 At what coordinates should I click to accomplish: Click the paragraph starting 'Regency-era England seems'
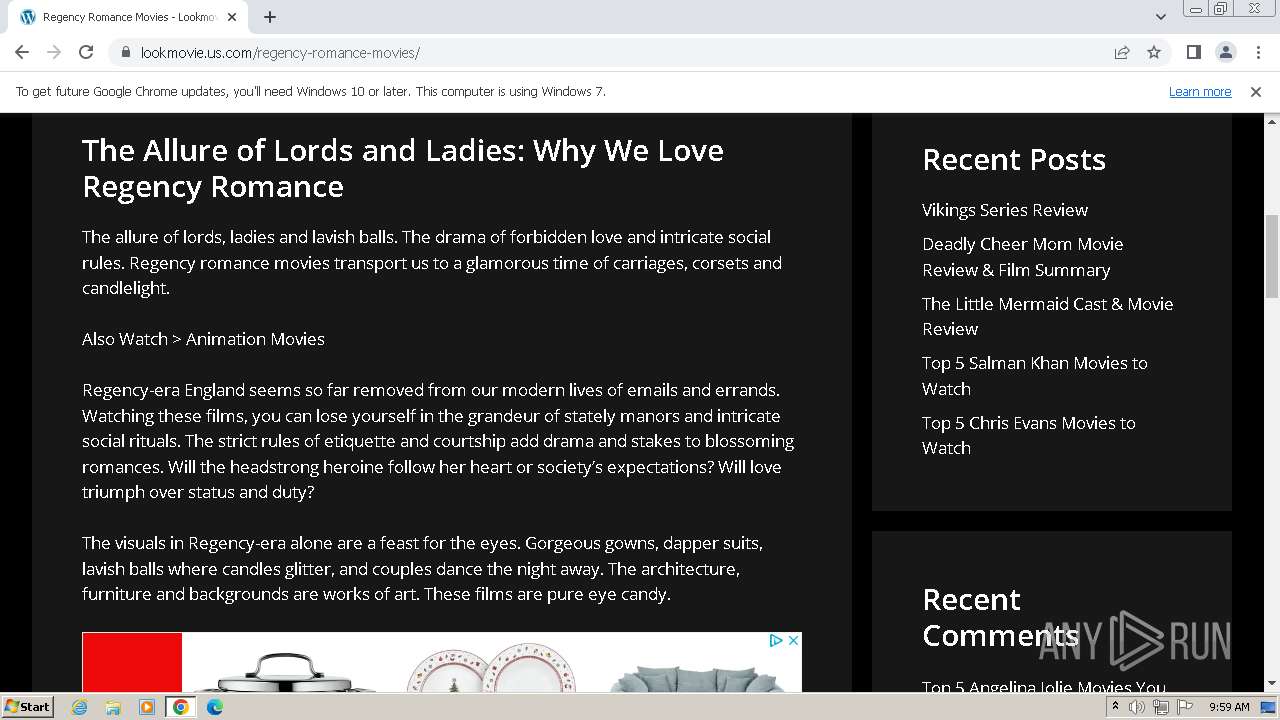click(438, 441)
